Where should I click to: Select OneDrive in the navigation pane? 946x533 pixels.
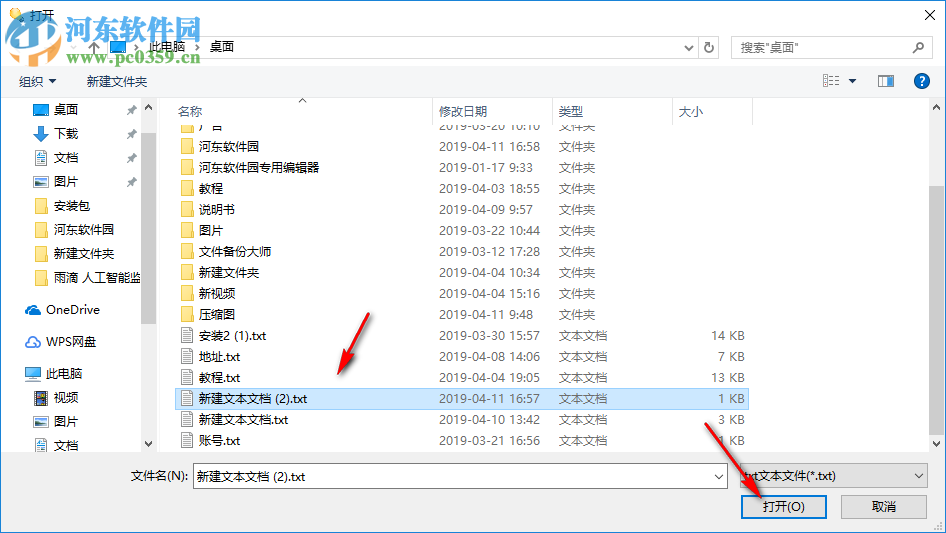pos(72,310)
